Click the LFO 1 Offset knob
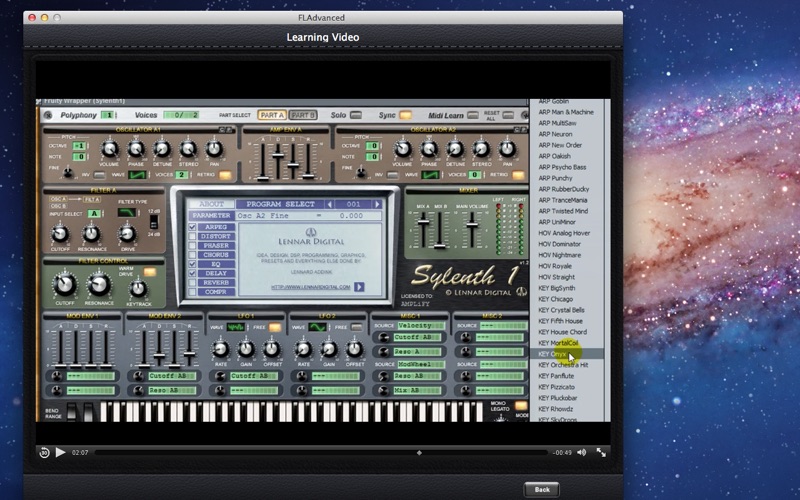The height and width of the screenshot is (500, 800). coord(272,349)
